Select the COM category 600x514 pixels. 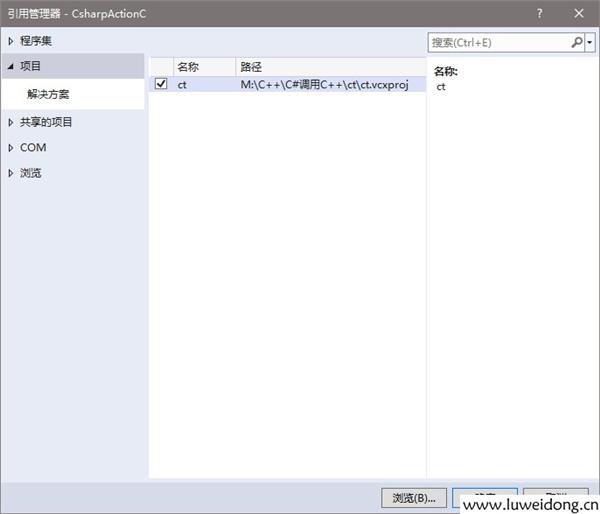coord(33,148)
